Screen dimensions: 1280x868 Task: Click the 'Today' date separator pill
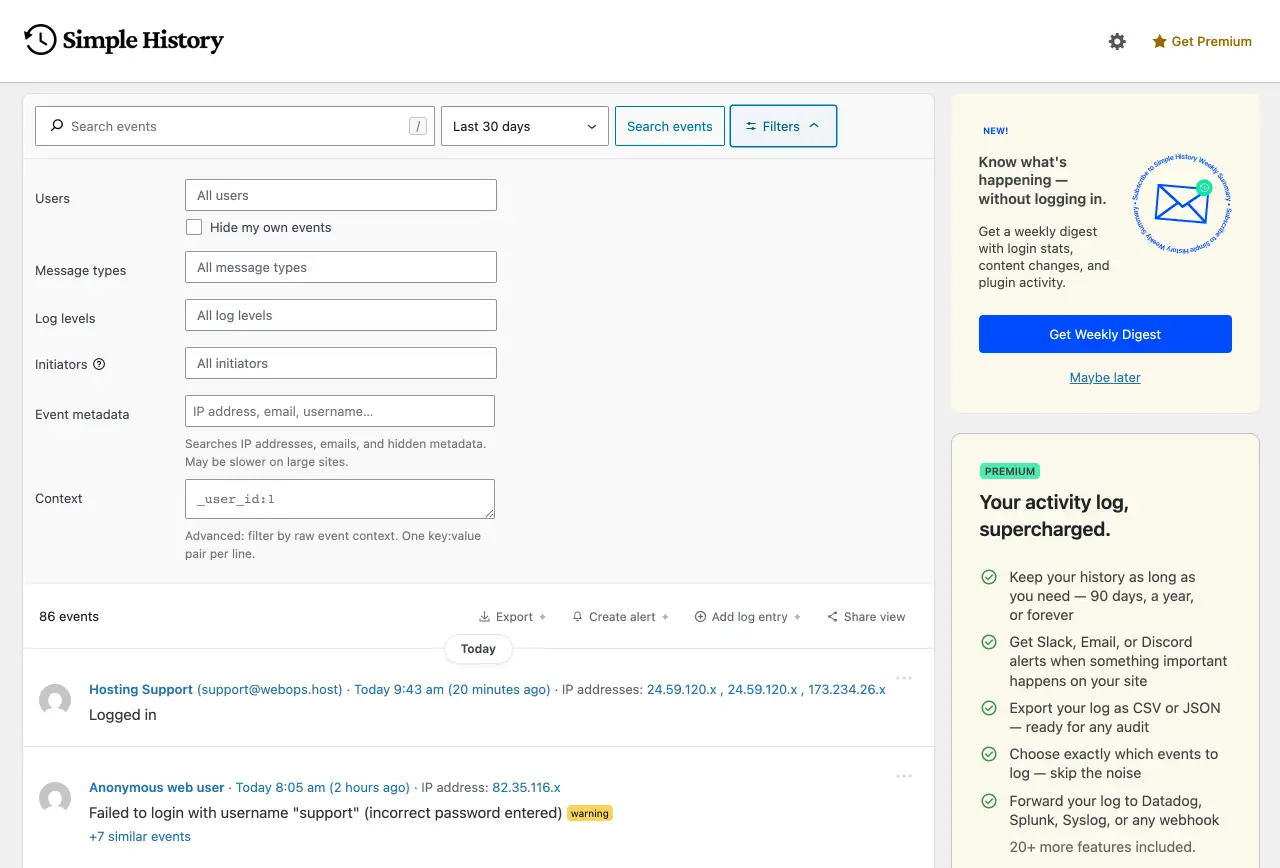pyautogui.click(x=478, y=649)
